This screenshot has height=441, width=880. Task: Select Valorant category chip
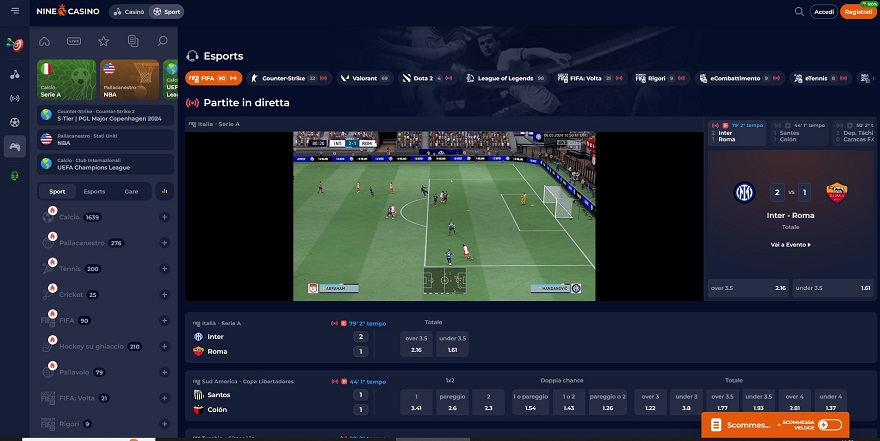[x=365, y=78]
